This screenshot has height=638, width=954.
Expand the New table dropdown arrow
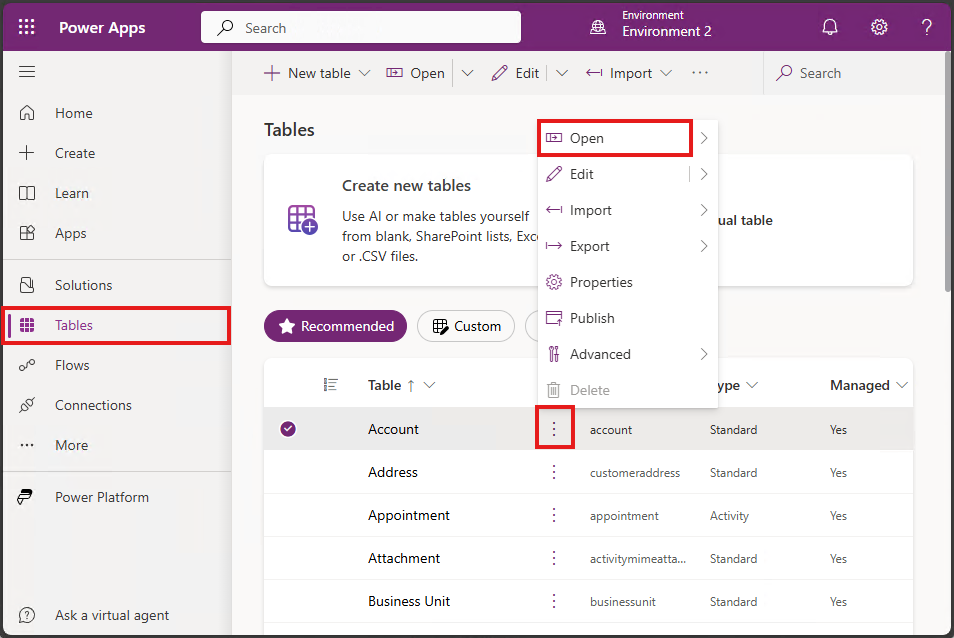(x=364, y=74)
